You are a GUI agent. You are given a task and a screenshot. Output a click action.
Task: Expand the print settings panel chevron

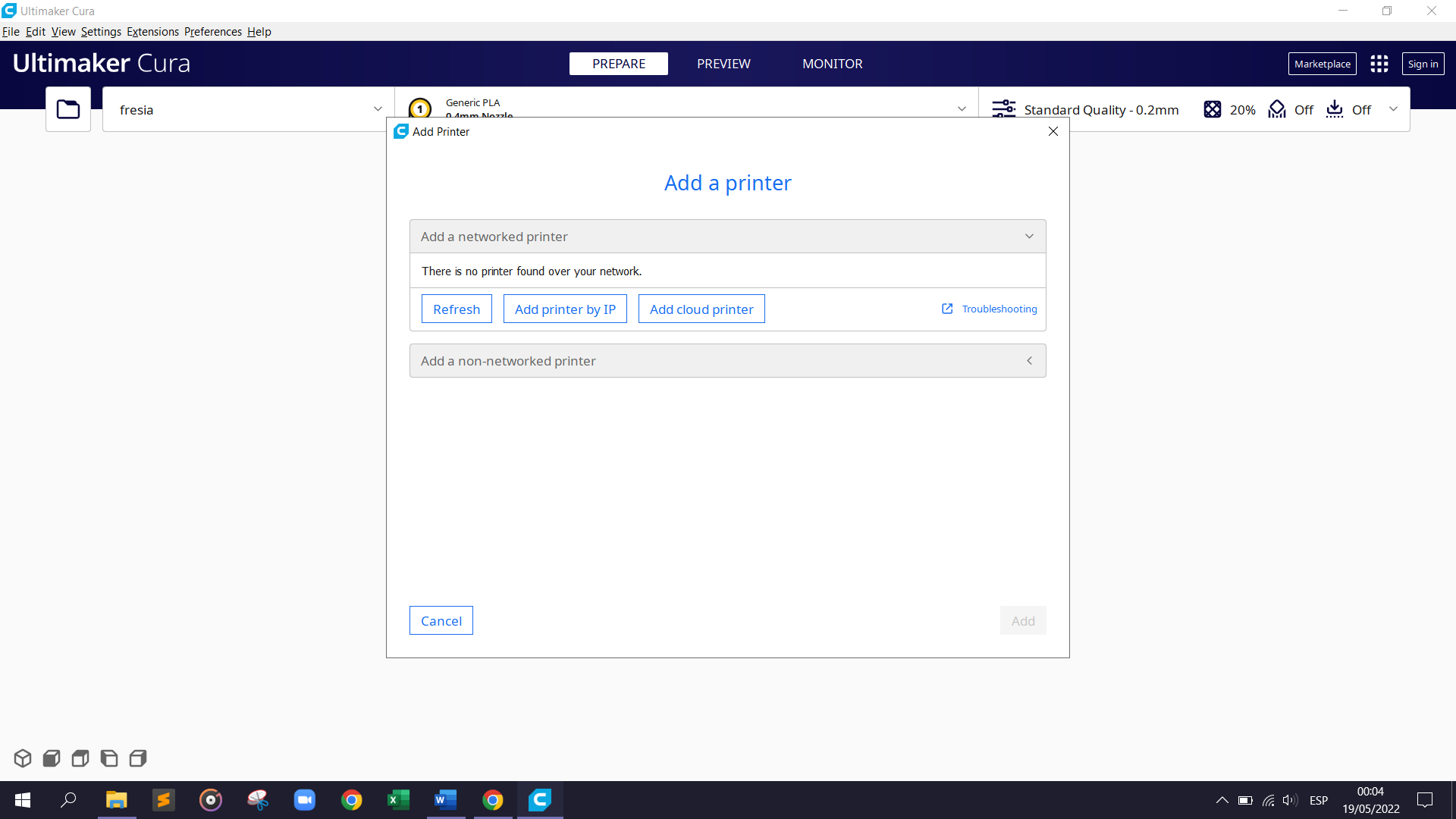[x=1393, y=109]
